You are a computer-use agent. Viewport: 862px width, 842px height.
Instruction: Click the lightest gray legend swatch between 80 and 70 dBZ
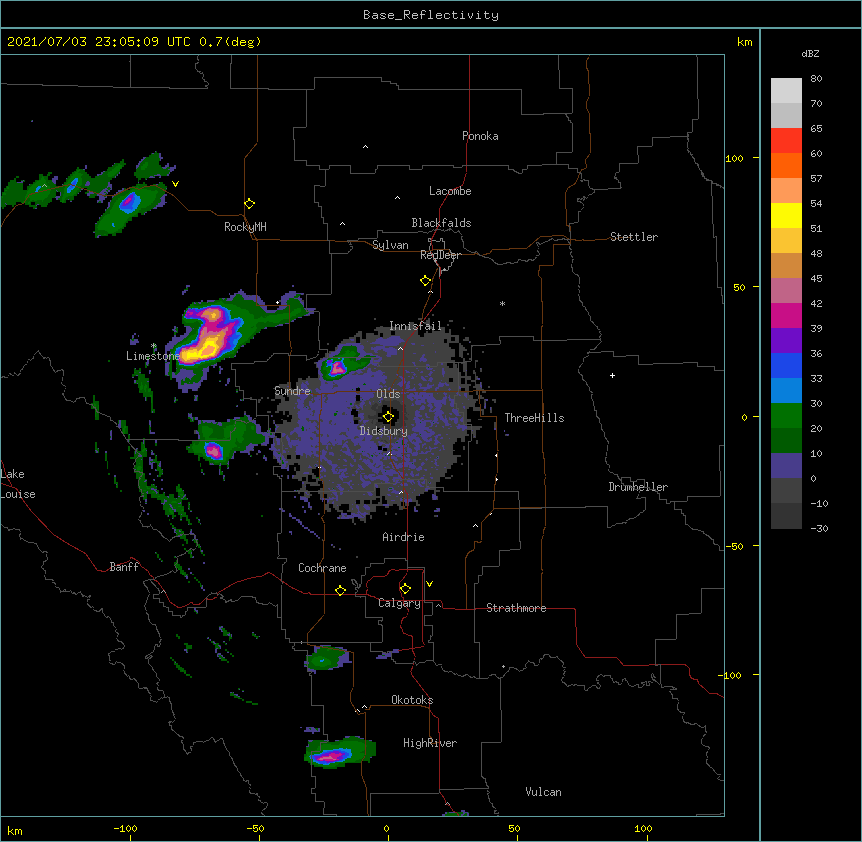[786, 90]
